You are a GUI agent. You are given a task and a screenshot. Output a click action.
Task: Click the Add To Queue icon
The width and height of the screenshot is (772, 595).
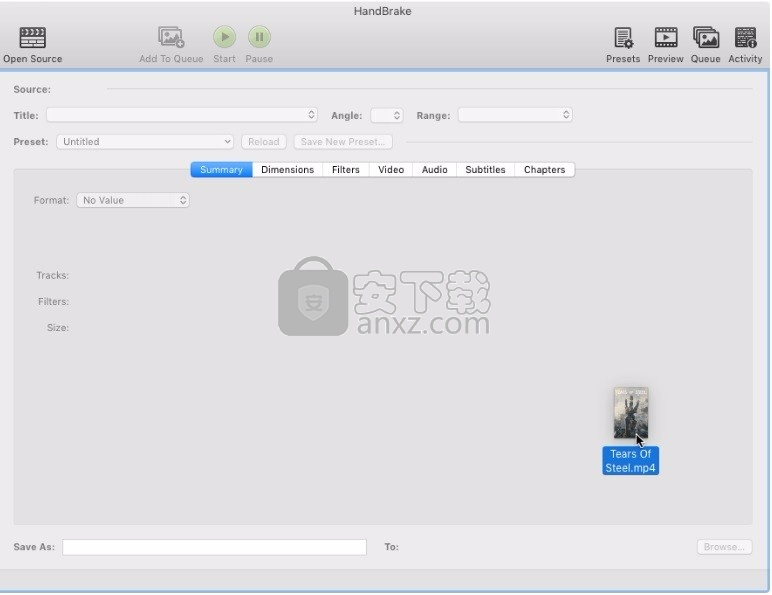coord(171,37)
